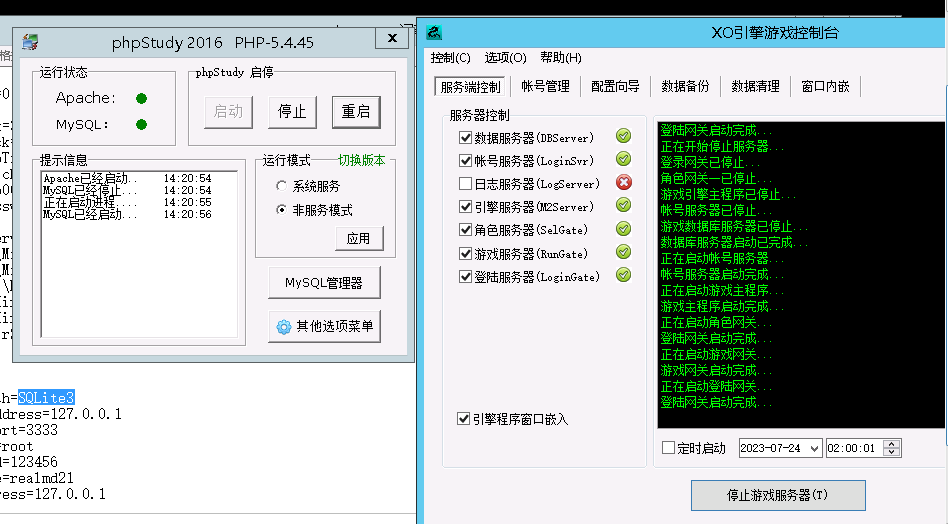
Task: Click the phpStudy 停止 button
Action: (x=292, y=112)
